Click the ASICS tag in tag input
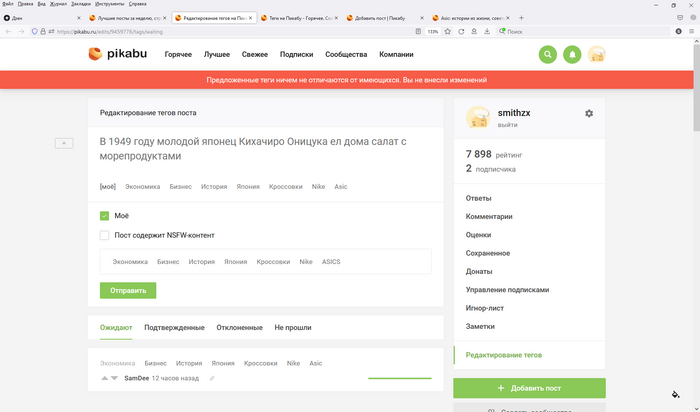700x412 pixels. (331, 262)
